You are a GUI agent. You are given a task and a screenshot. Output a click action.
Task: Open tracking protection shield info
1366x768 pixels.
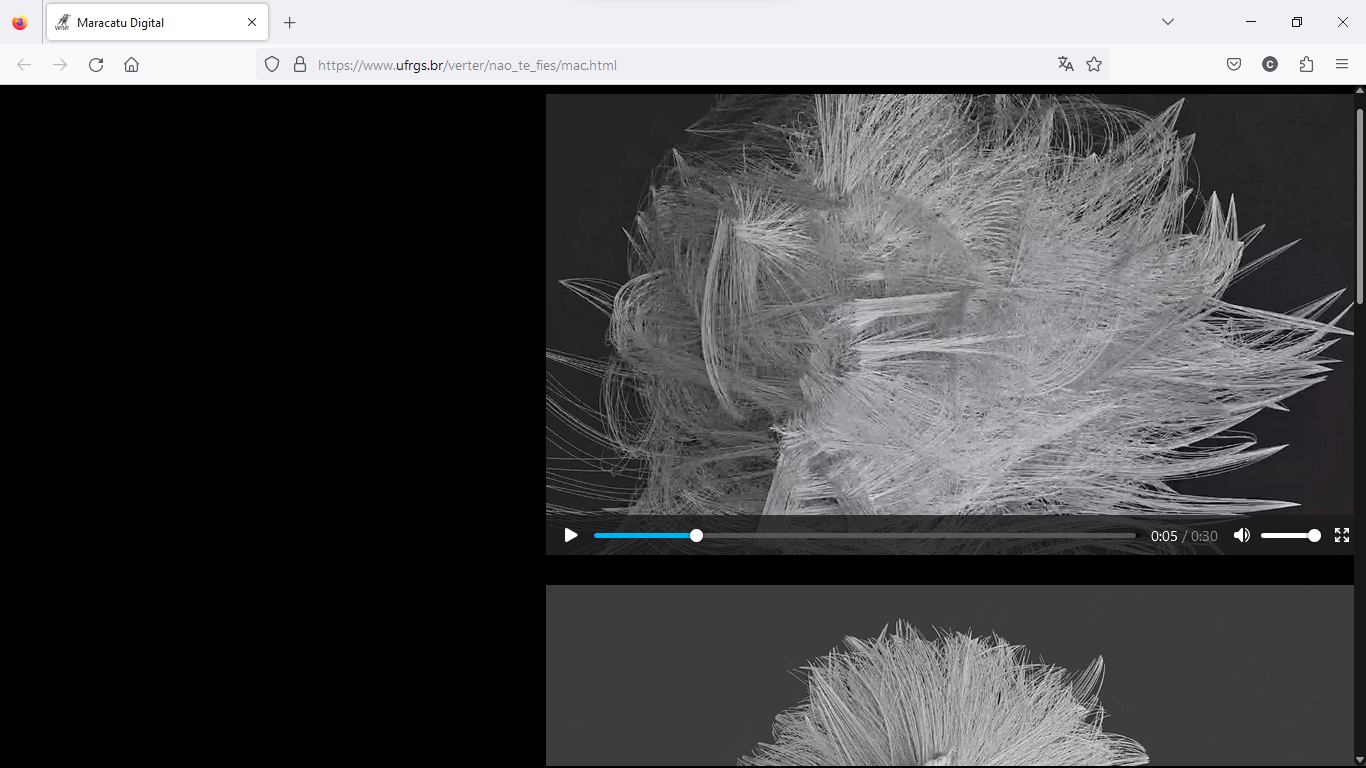[272, 65]
